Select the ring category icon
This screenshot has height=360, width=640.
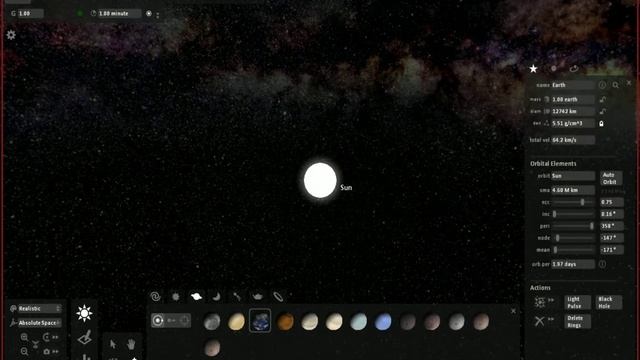(278, 297)
